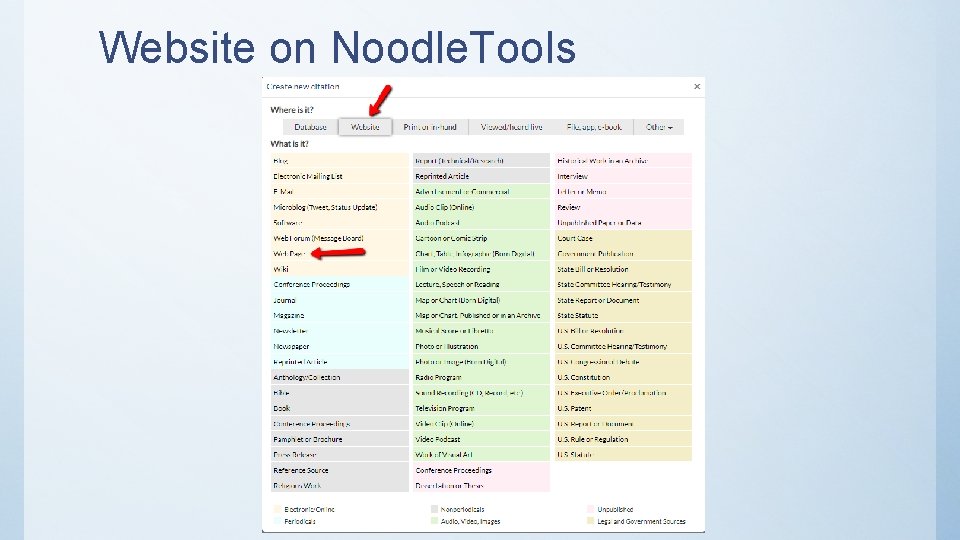Select the Magazine option
The width and height of the screenshot is (960, 540).
[x=340, y=316]
